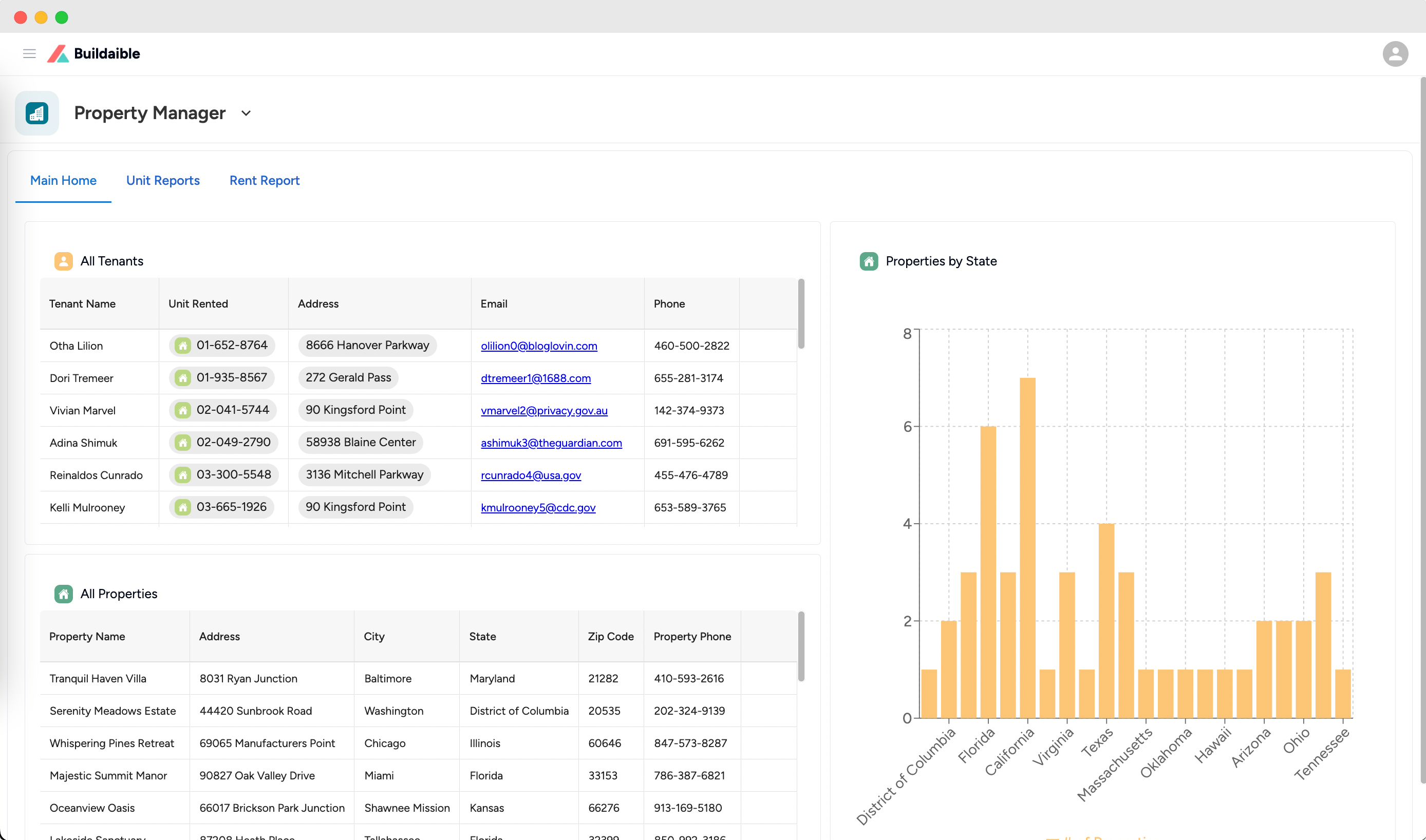1426x840 pixels.
Task: Click the house icon for unit 03-665-1926
Action: (182, 507)
